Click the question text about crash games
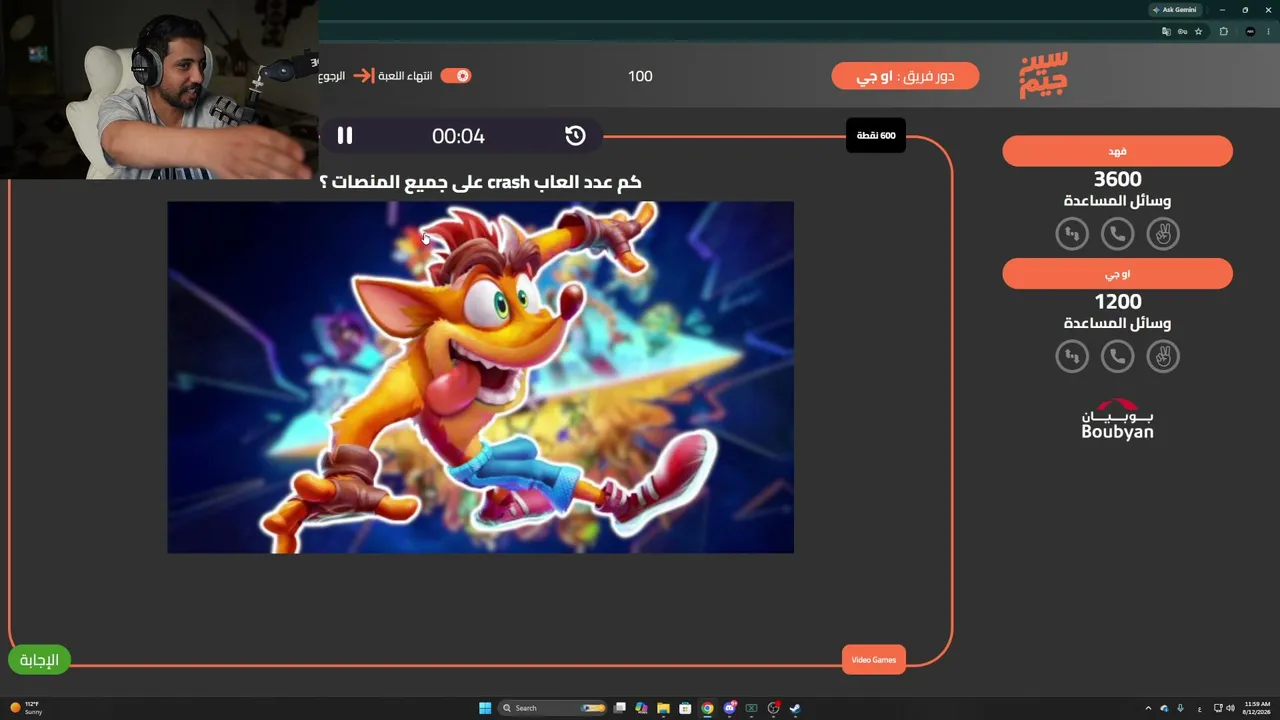The image size is (1280, 720). (x=480, y=182)
